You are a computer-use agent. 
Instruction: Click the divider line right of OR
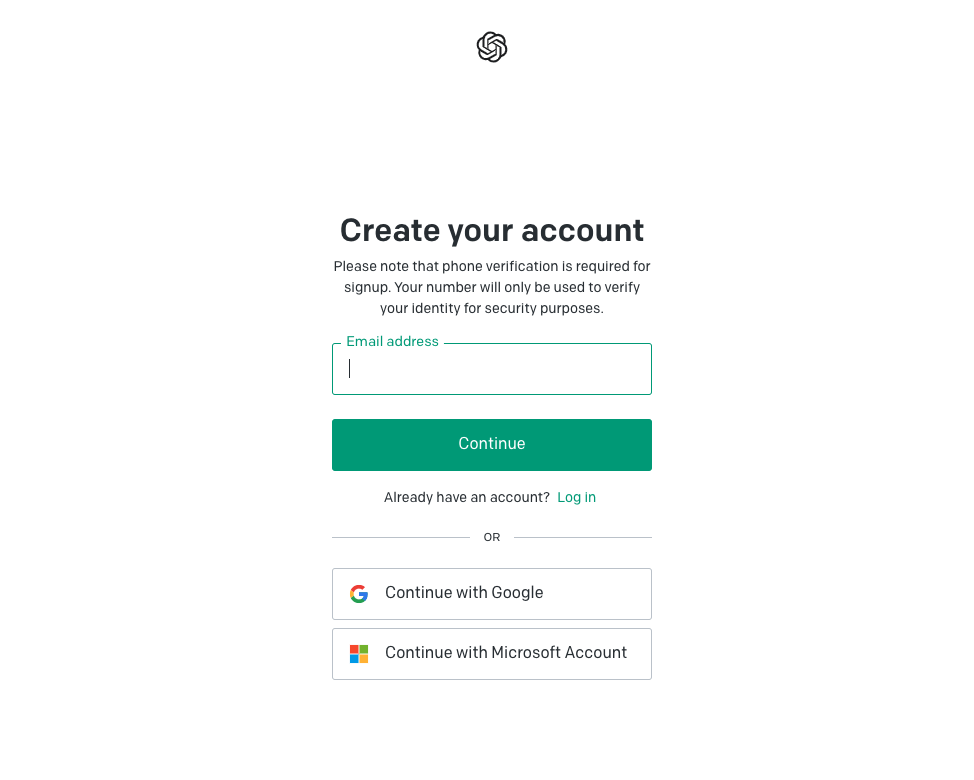pyautogui.click(x=583, y=537)
